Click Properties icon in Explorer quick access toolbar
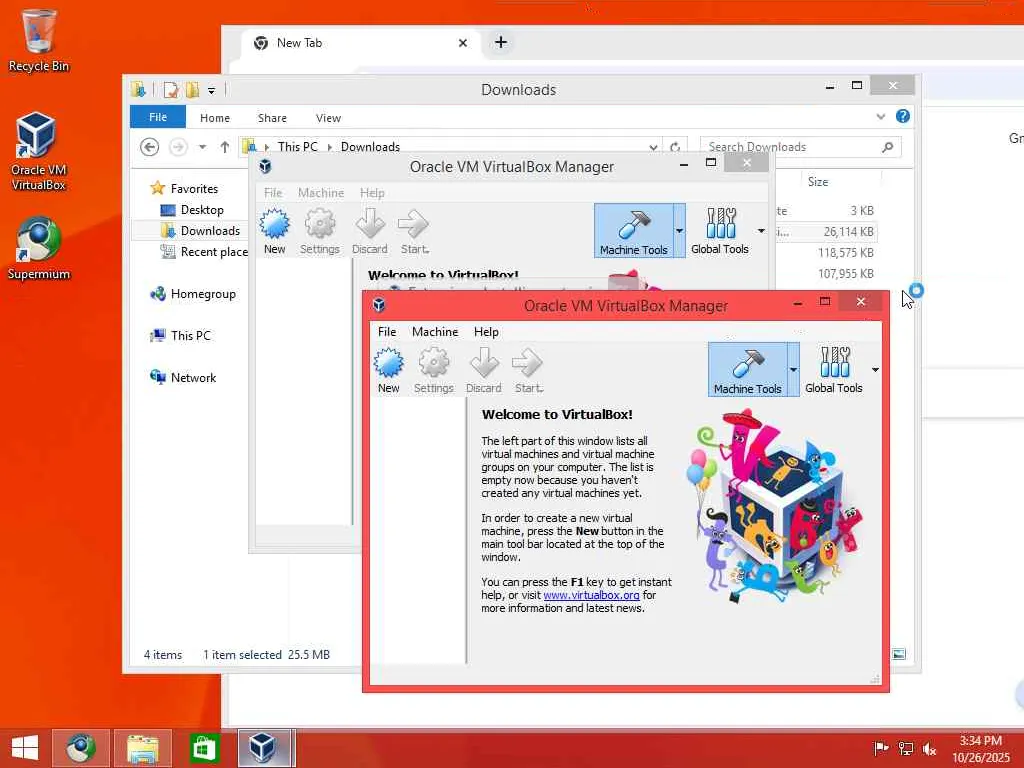1024x768 pixels. point(171,89)
